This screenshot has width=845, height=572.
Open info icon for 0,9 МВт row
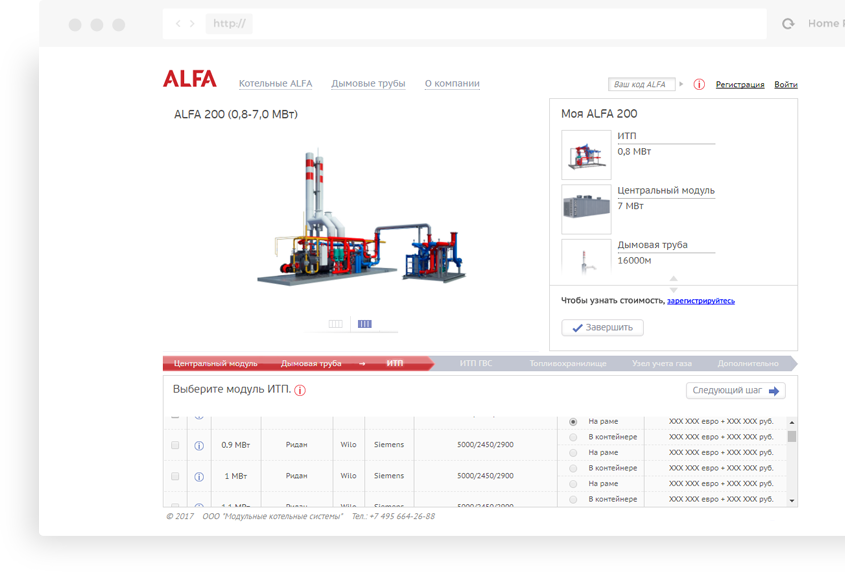(199, 446)
